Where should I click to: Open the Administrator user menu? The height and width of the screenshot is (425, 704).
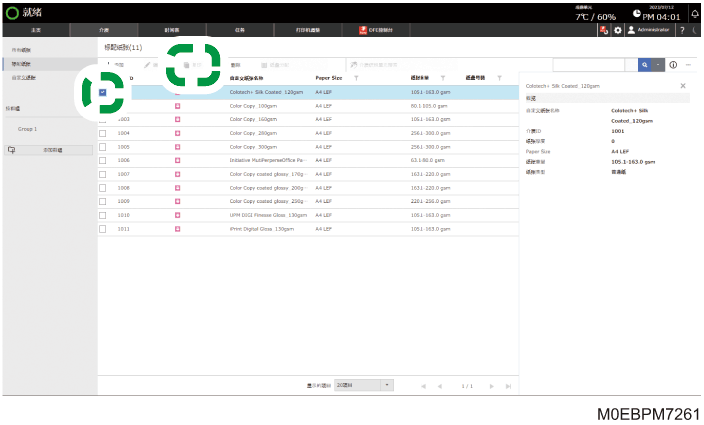coord(649,30)
